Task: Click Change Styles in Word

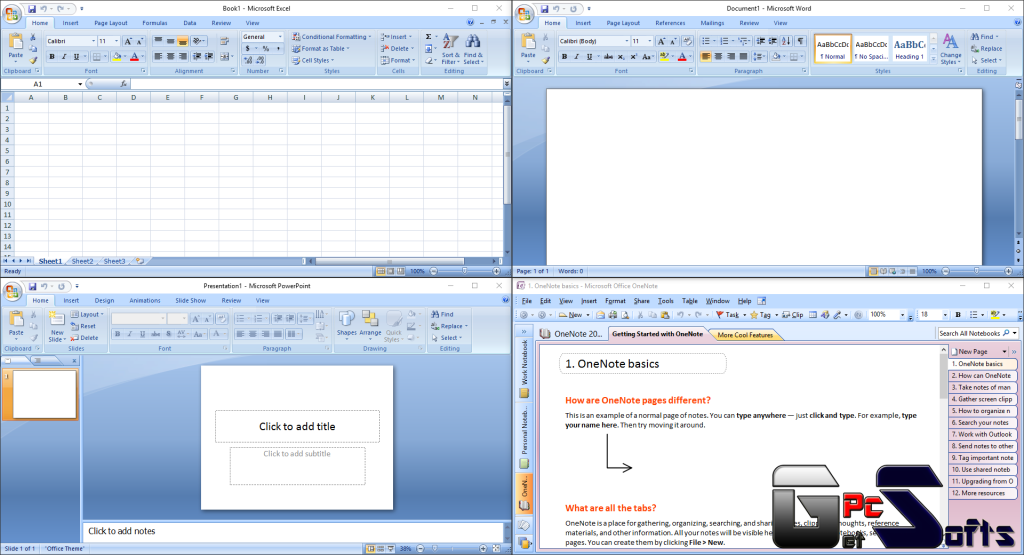Action: pos(951,49)
